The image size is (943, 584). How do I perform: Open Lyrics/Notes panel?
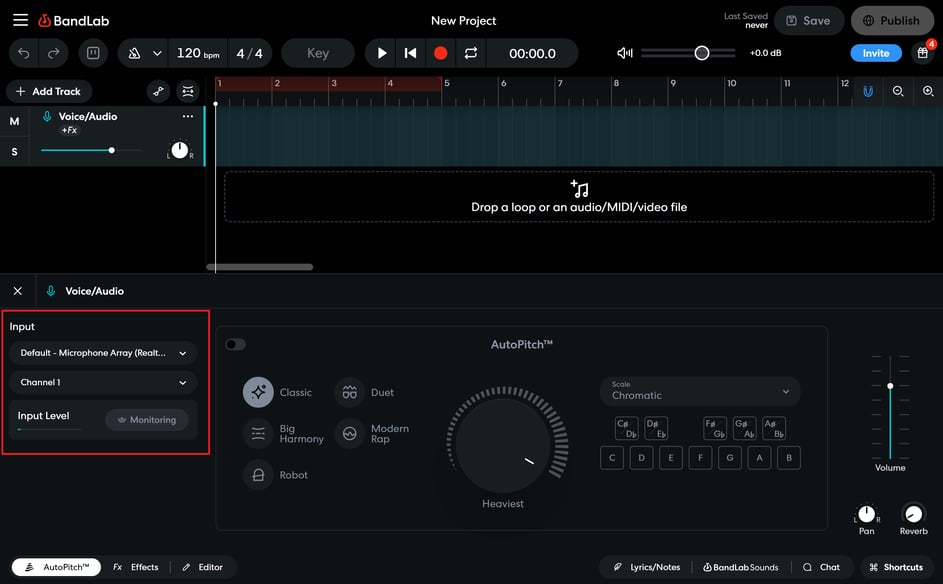click(647, 567)
